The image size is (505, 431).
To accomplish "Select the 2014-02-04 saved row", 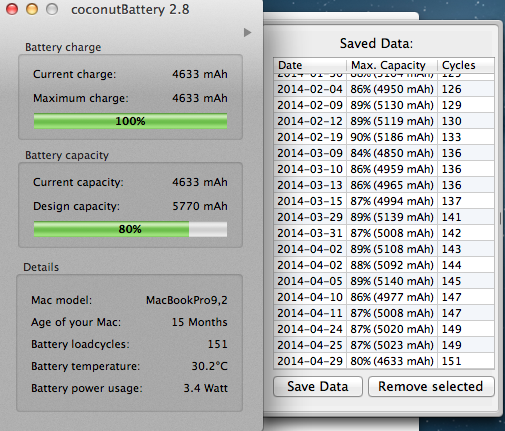I will point(384,89).
